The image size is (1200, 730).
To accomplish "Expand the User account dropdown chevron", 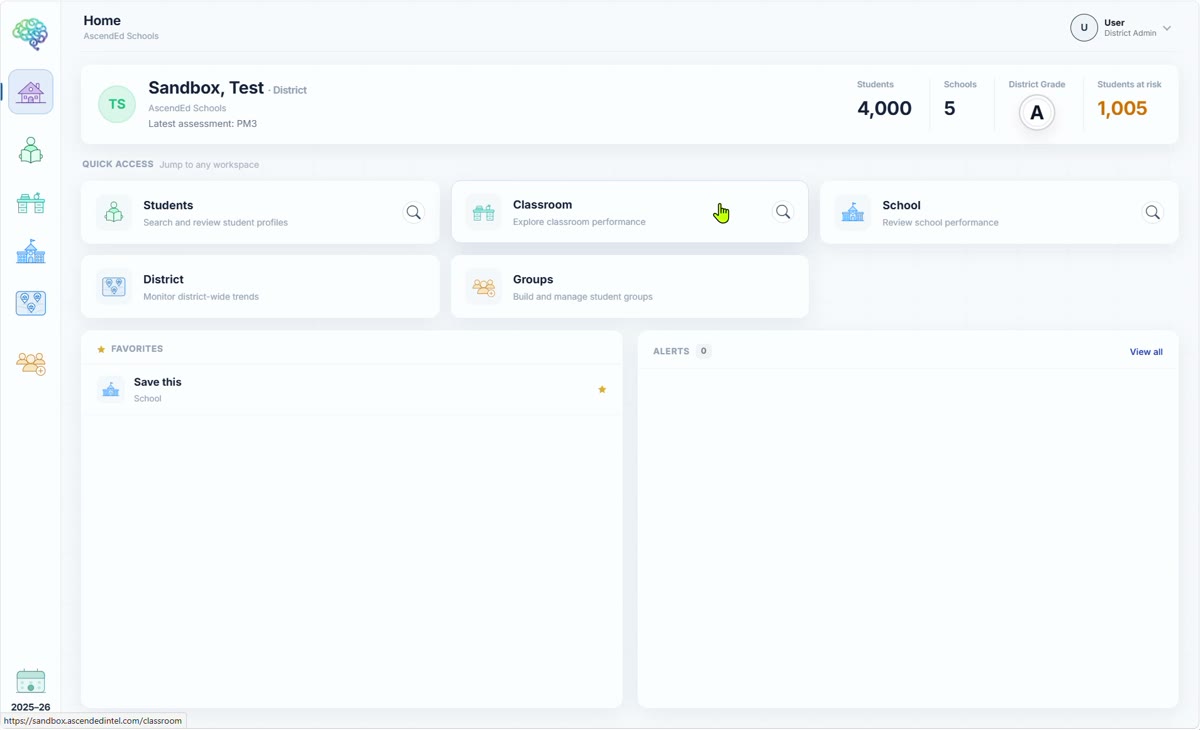I will (x=1167, y=29).
